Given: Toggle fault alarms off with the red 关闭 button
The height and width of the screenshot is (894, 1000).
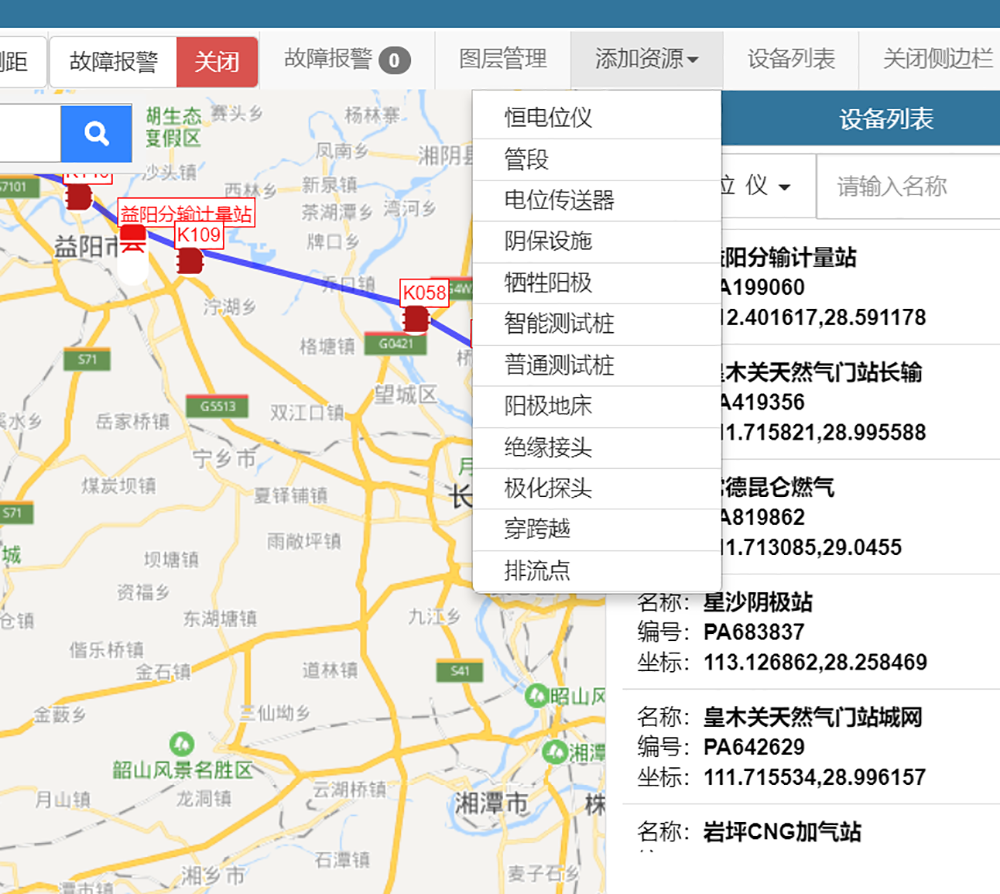Looking at the screenshot, I should pos(216,60).
